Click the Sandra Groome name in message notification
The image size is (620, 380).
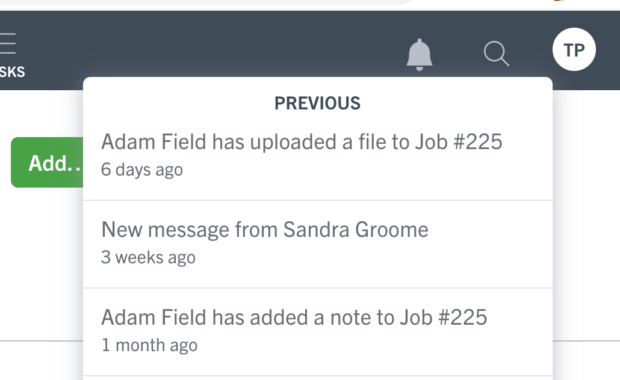(356, 229)
